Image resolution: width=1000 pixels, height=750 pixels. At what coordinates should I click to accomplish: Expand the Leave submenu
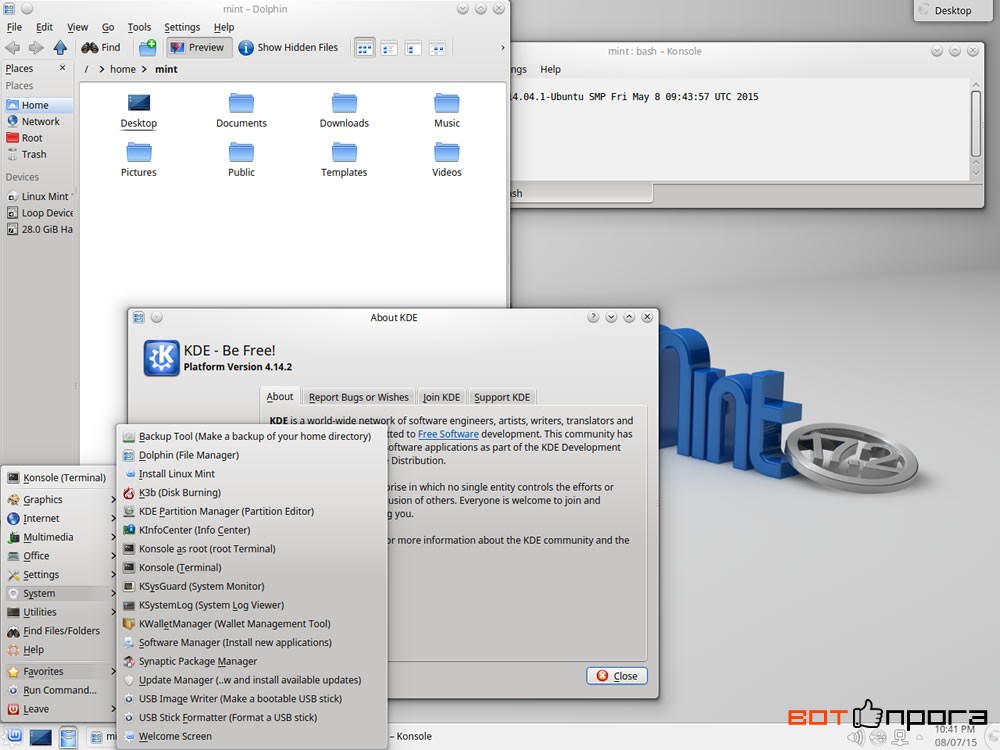coord(60,709)
